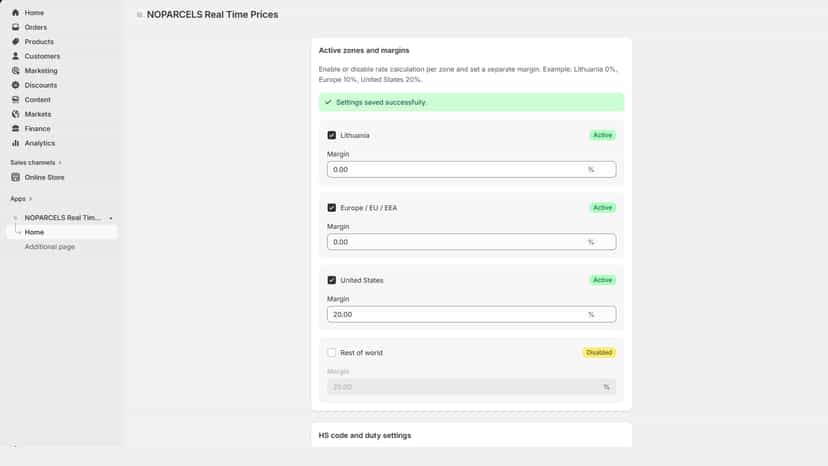
Task: Uncheck the Lithuania zone checkbox
Action: 332,135
